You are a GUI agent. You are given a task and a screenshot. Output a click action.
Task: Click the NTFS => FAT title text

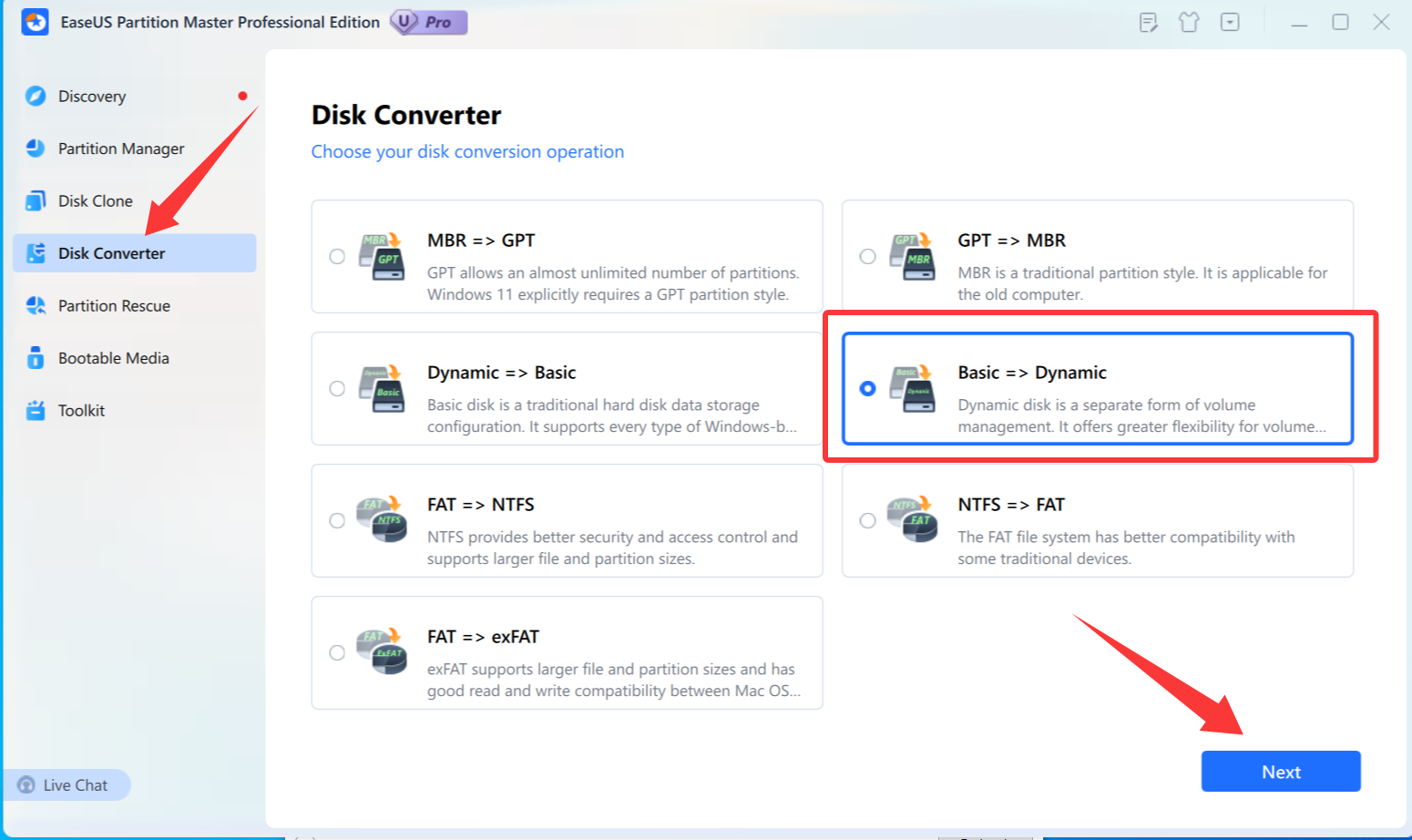1011,505
